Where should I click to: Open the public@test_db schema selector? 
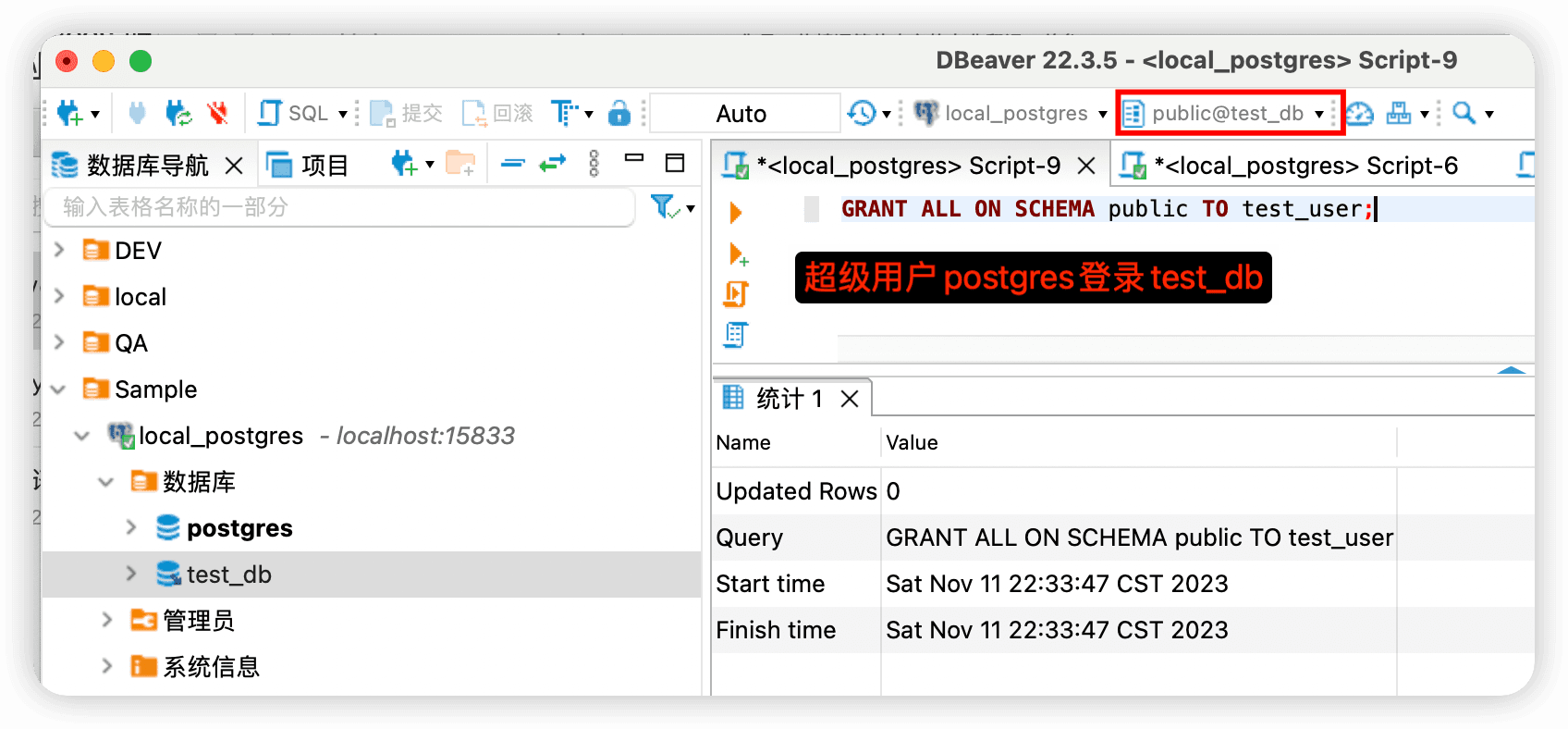click(x=1225, y=113)
